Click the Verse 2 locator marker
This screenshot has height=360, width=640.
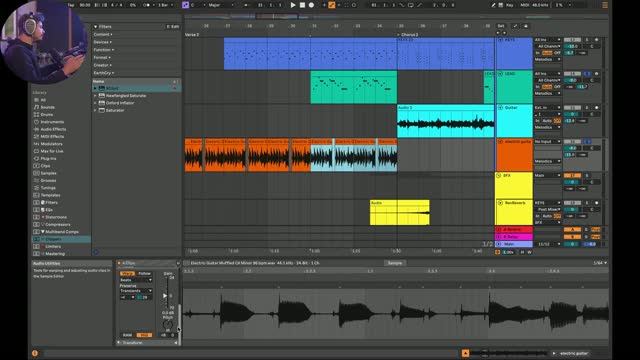[x=192, y=35]
